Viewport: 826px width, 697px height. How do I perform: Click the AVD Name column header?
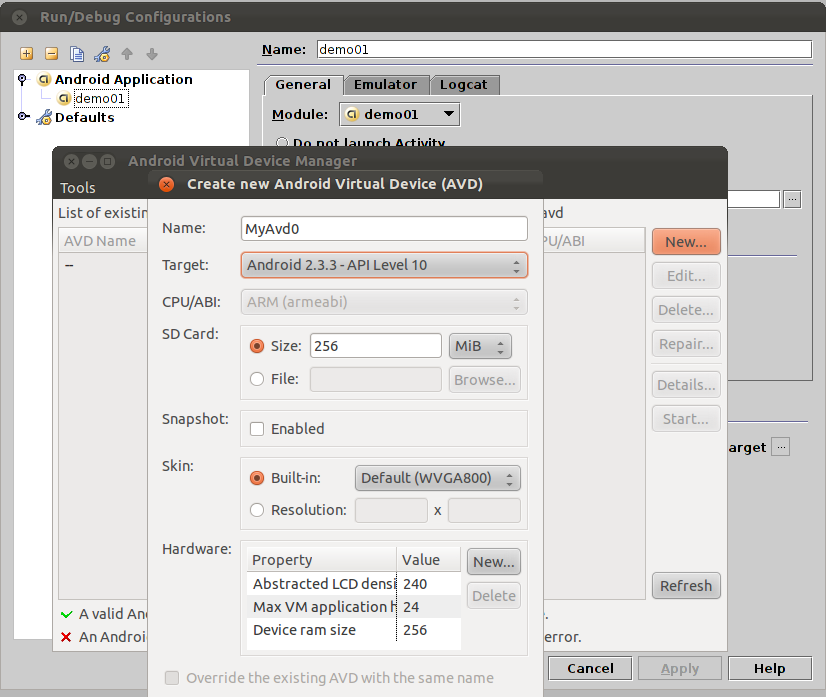coord(103,241)
